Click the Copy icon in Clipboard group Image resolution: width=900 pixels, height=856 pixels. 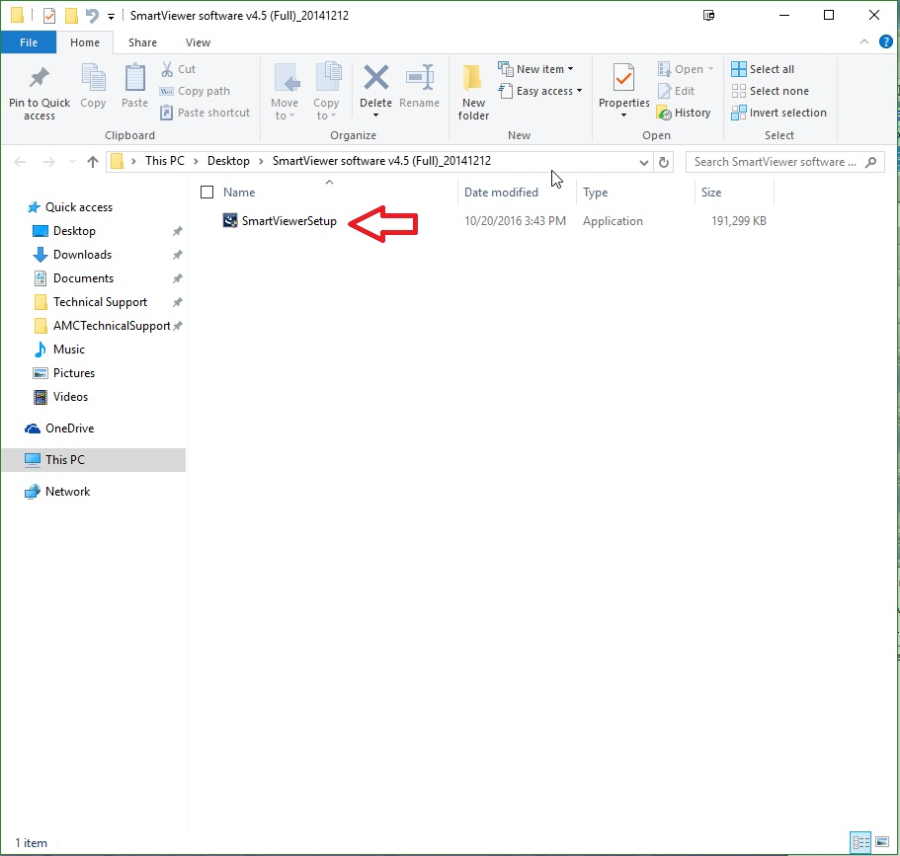[x=93, y=78]
